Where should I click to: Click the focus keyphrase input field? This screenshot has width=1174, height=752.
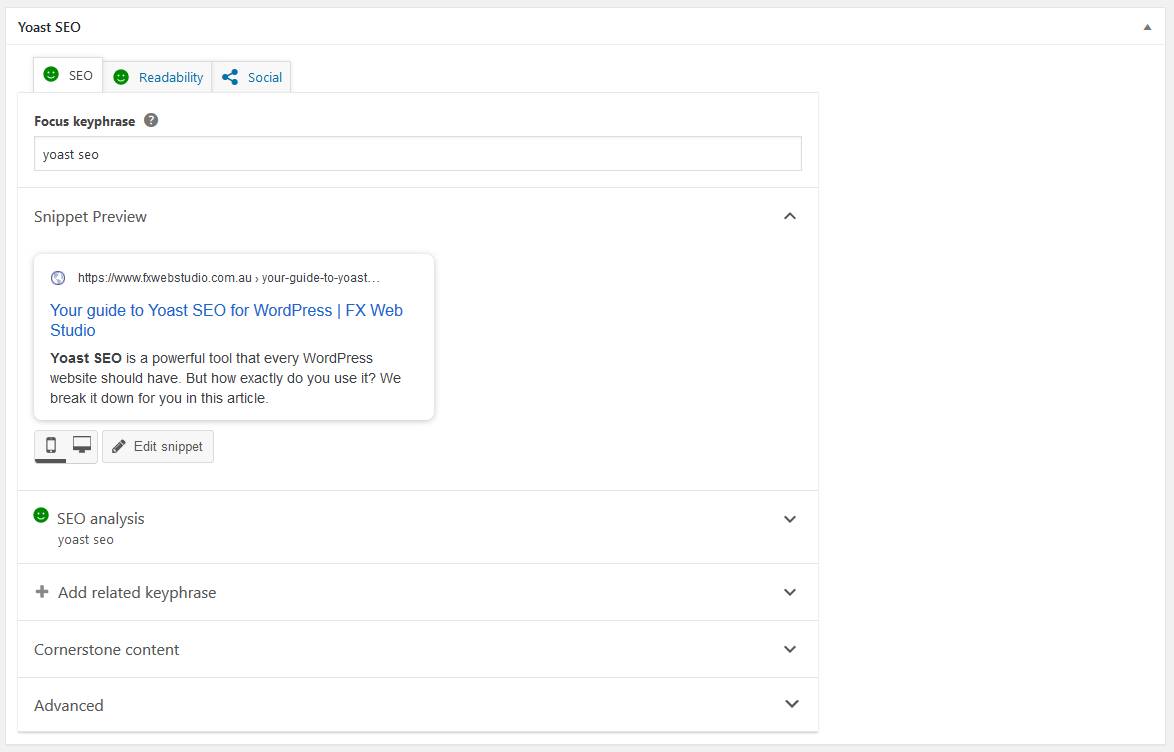(418, 154)
